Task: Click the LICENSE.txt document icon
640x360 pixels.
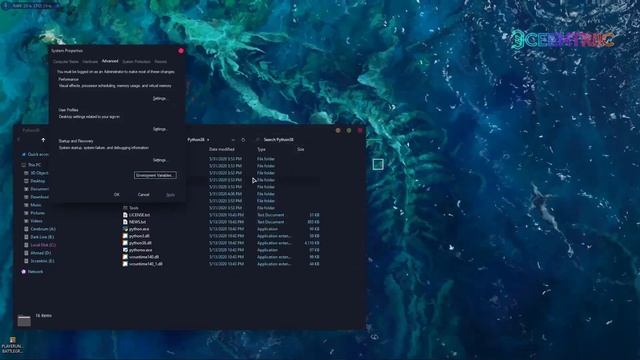Action: [x=125, y=215]
